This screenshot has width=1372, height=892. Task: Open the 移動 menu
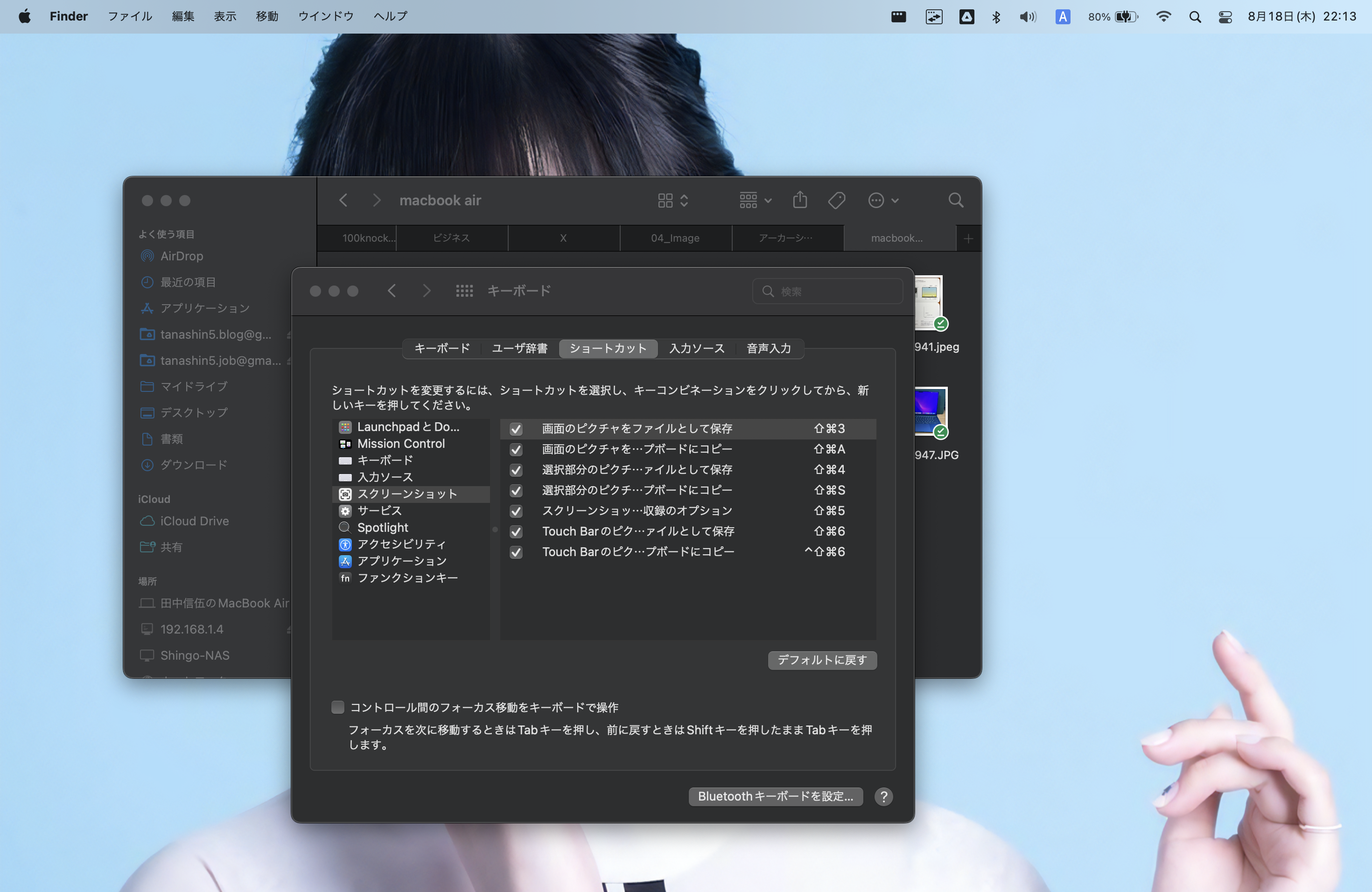click(267, 16)
